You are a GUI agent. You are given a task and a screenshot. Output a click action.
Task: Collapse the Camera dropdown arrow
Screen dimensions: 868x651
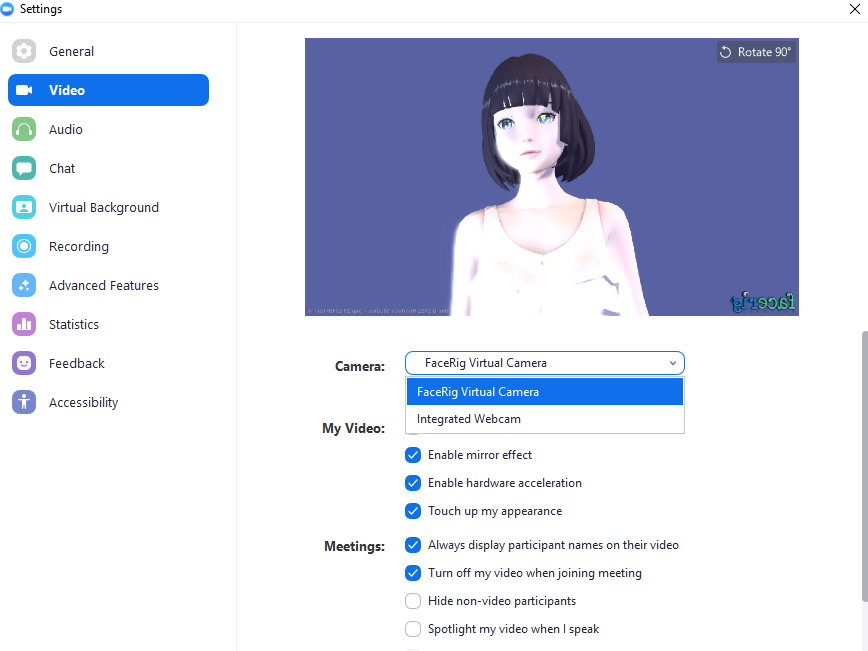673,363
